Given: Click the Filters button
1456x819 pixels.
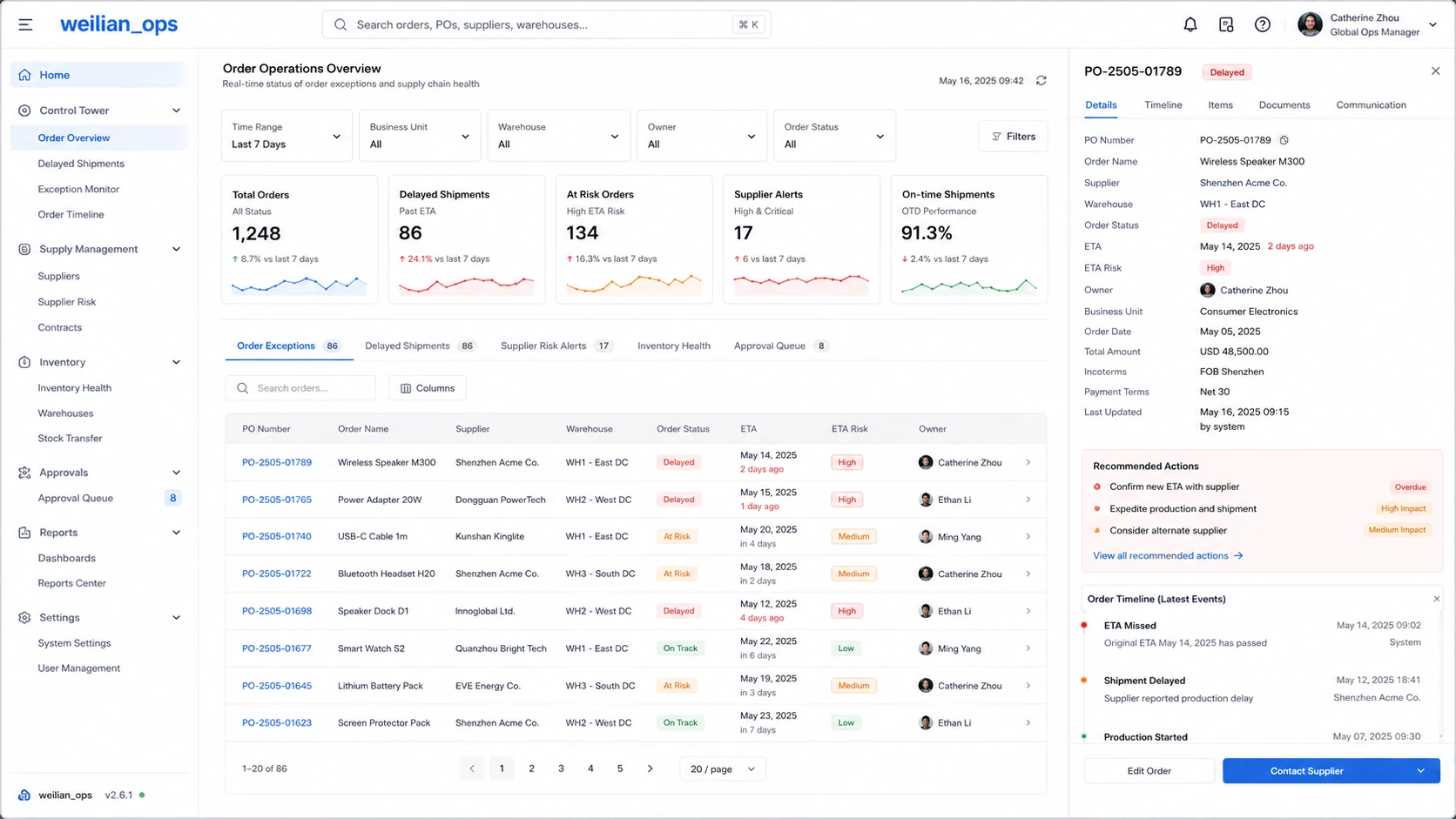Looking at the screenshot, I should click(x=1013, y=137).
